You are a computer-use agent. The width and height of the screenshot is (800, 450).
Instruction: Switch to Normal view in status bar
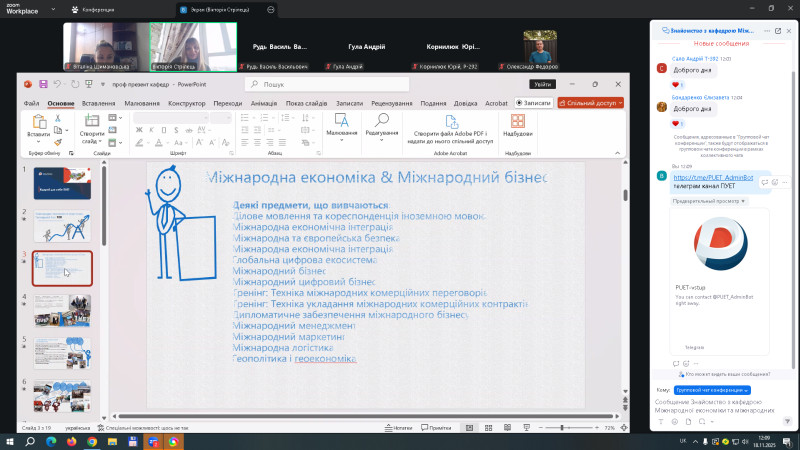pos(468,428)
